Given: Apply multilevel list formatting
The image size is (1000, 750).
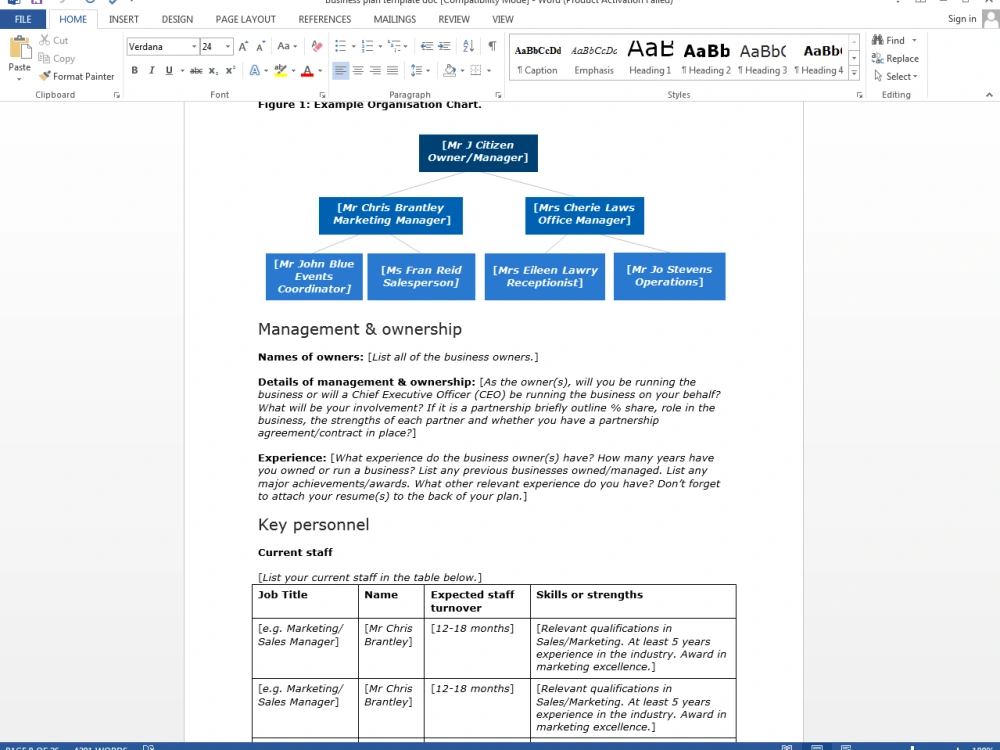Looking at the screenshot, I should tap(394, 46).
